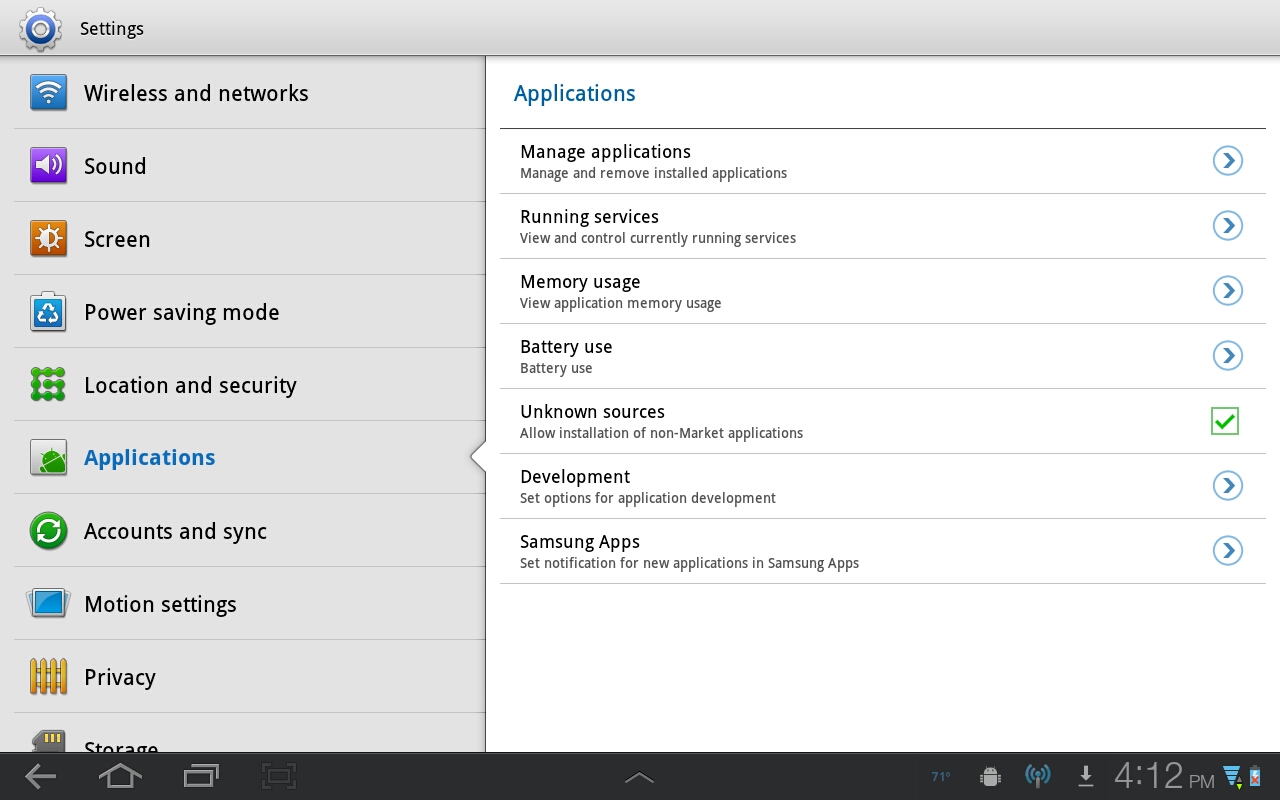Open Power saving mode via its battery icon
This screenshot has height=800, width=1280.
(48, 312)
